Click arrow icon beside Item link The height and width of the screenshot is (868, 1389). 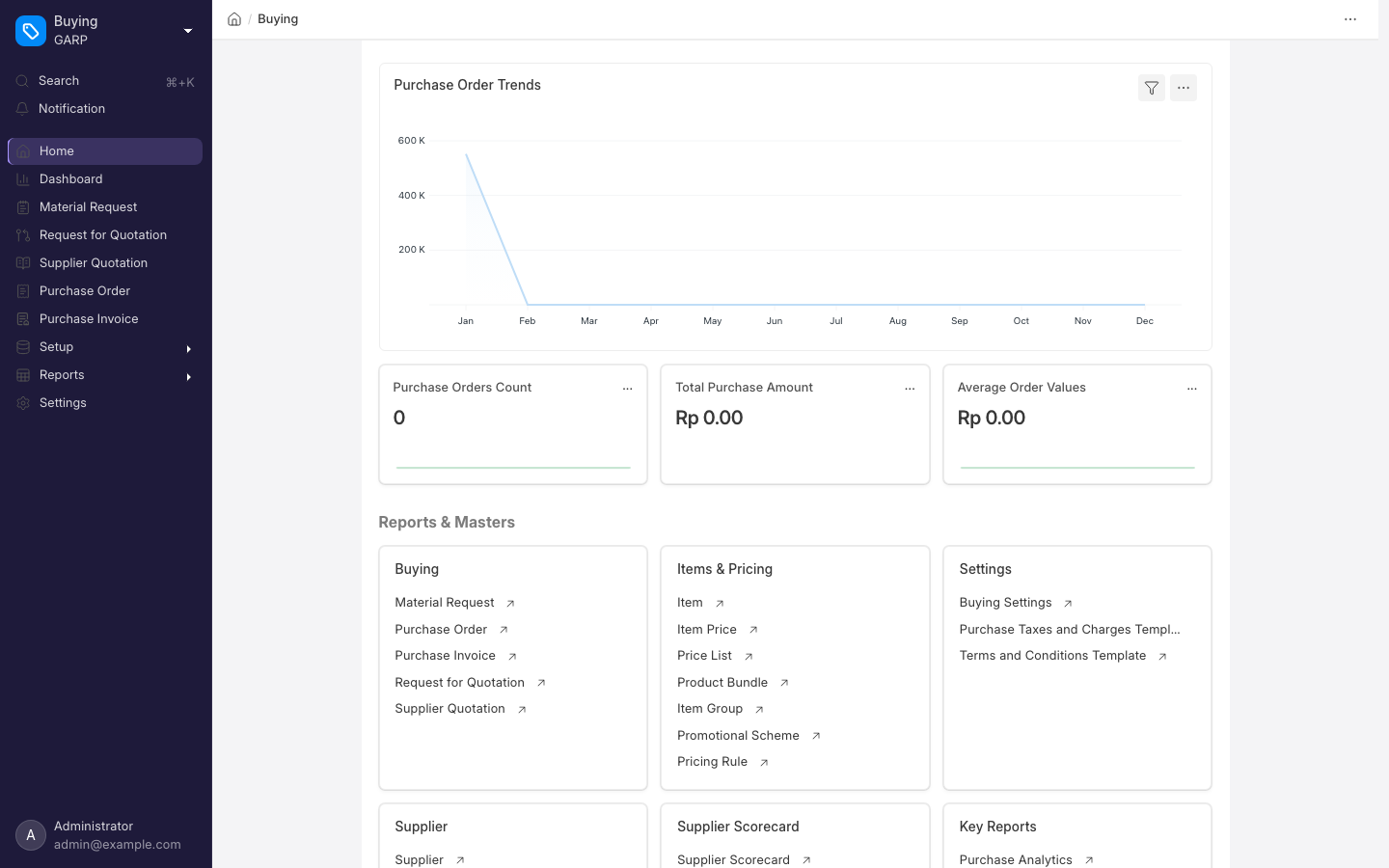tap(720, 604)
